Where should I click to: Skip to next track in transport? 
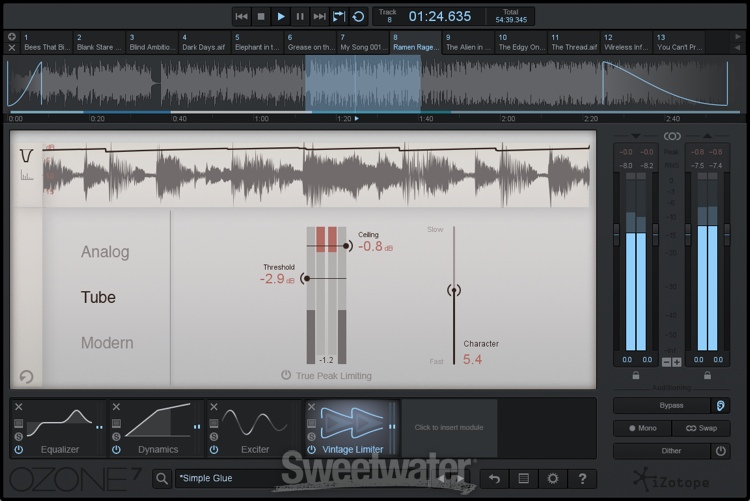coord(319,17)
